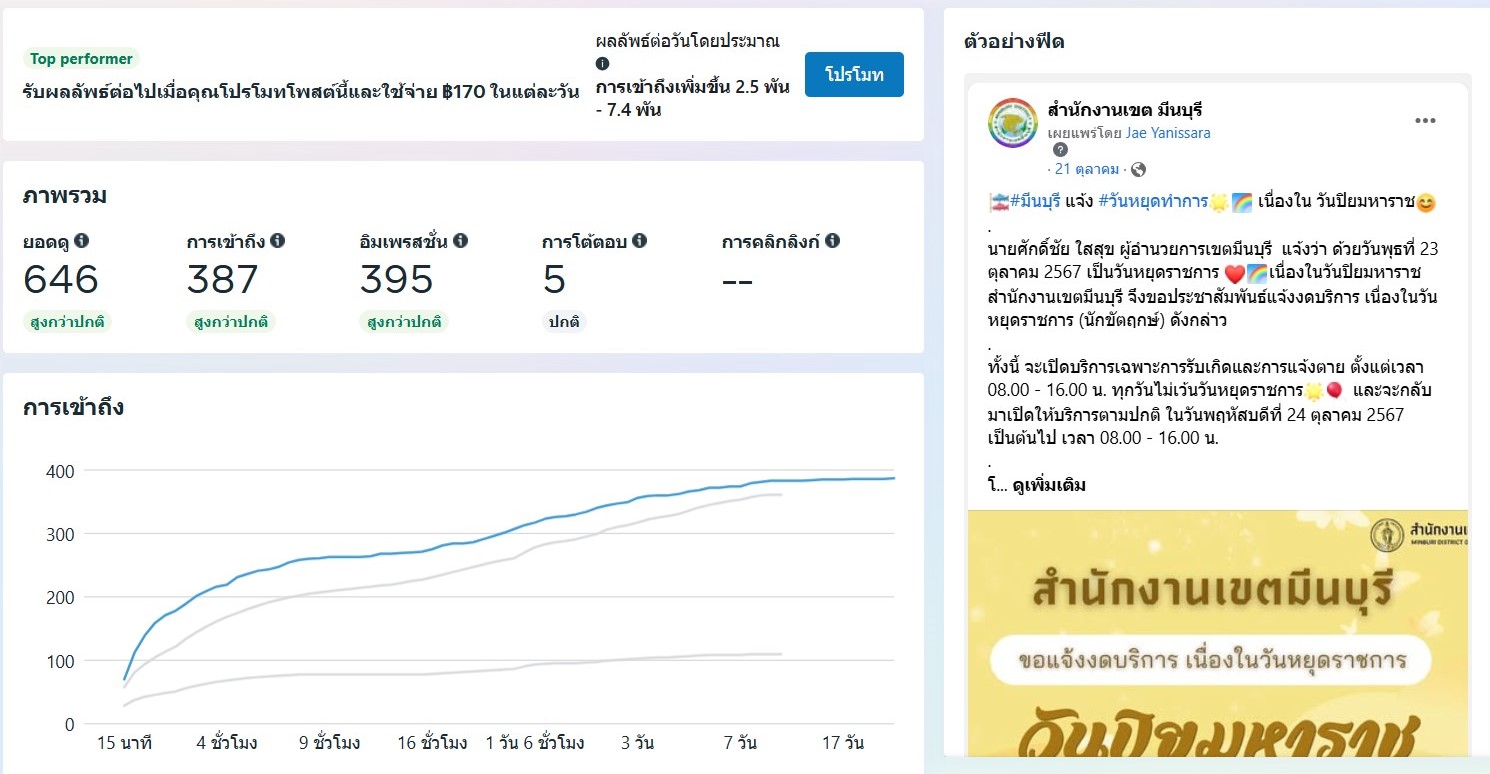Click info icon under ผลลัพธ์ต่อวันโดยประมาณ

pos(602,64)
